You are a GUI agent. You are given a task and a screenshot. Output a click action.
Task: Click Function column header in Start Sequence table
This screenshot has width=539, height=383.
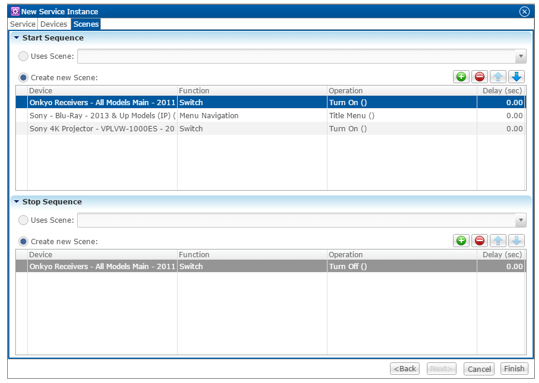pos(252,91)
